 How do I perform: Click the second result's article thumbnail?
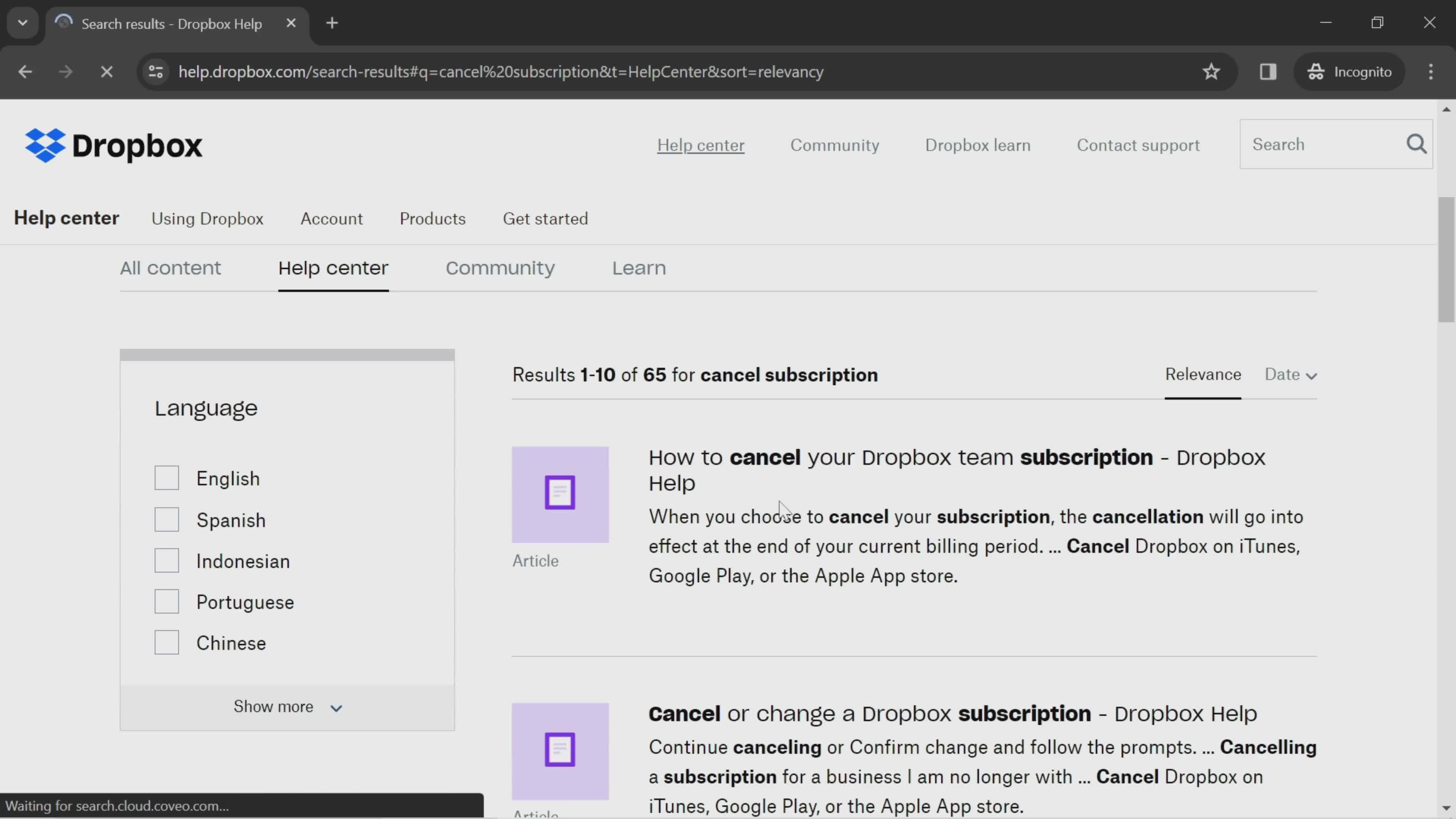pyautogui.click(x=560, y=751)
